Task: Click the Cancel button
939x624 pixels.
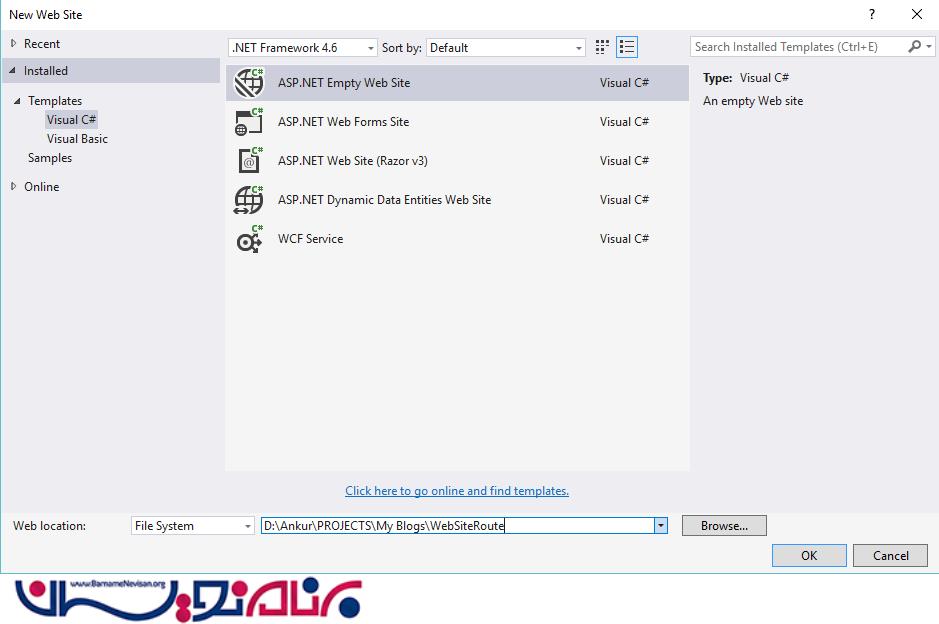Action: point(890,556)
